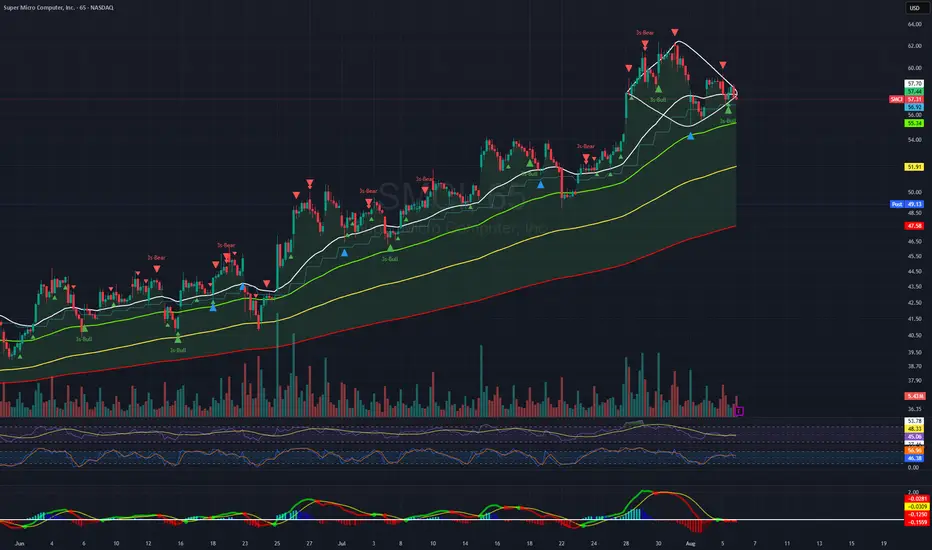Select the light blue 56.92 price label
This screenshot has width=932, height=550.
[914, 107]
